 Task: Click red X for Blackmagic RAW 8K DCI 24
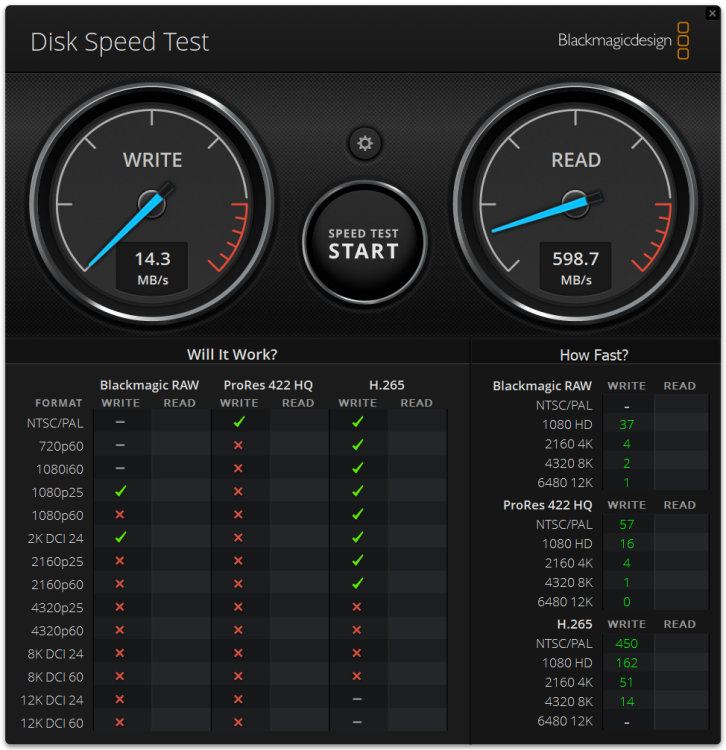pos(120,653)
